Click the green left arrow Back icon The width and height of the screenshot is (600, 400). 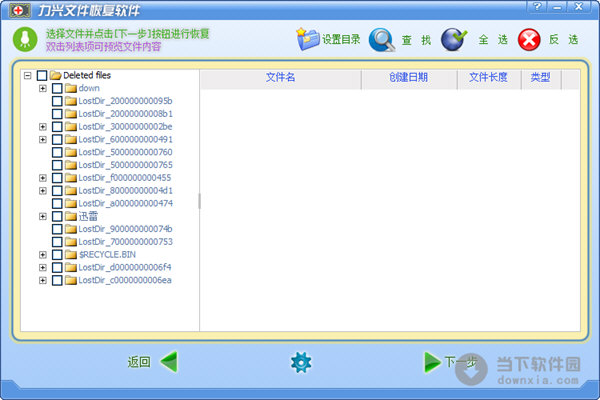169,362
